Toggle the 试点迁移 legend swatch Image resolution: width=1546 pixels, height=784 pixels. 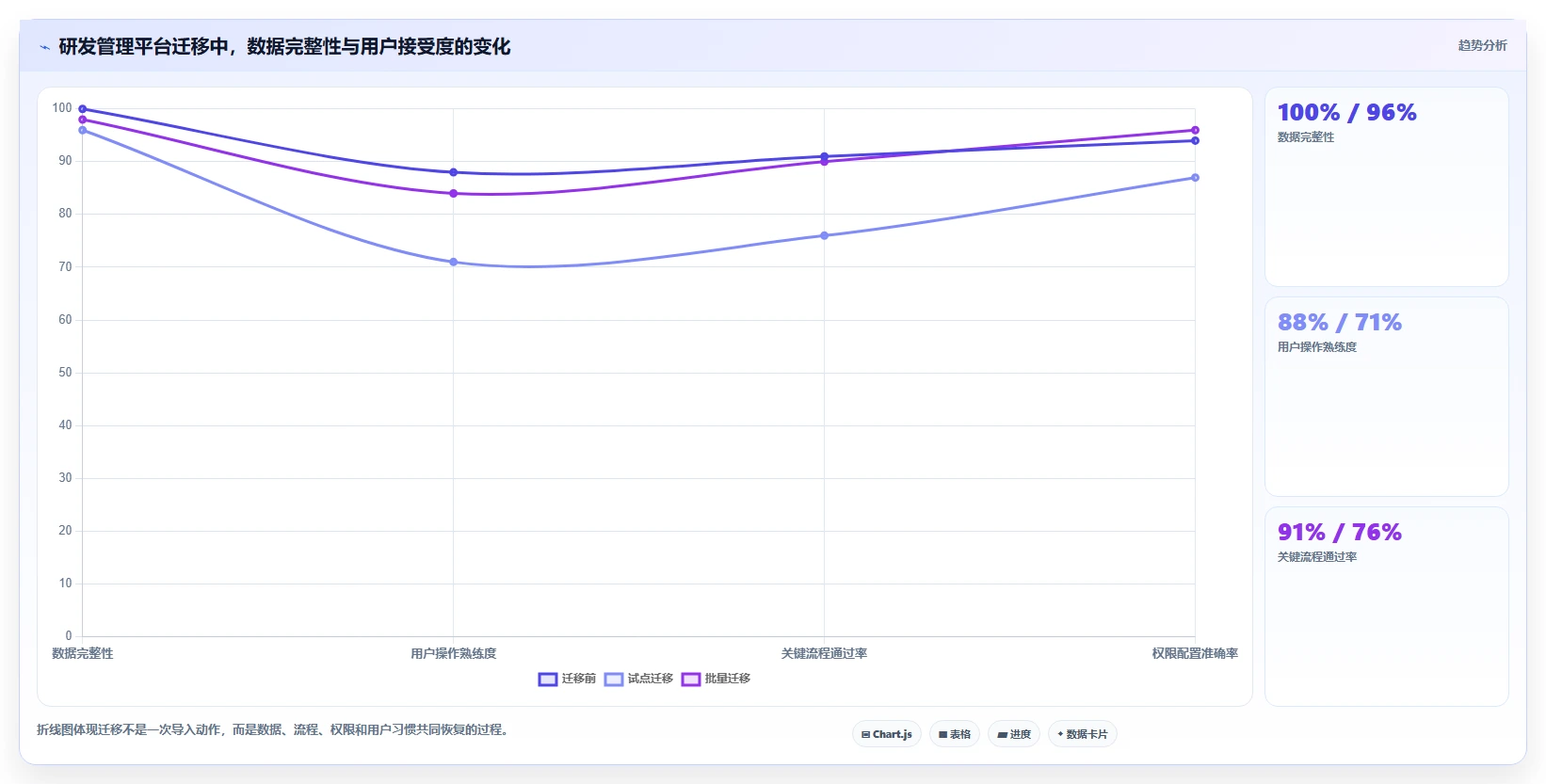614,680
